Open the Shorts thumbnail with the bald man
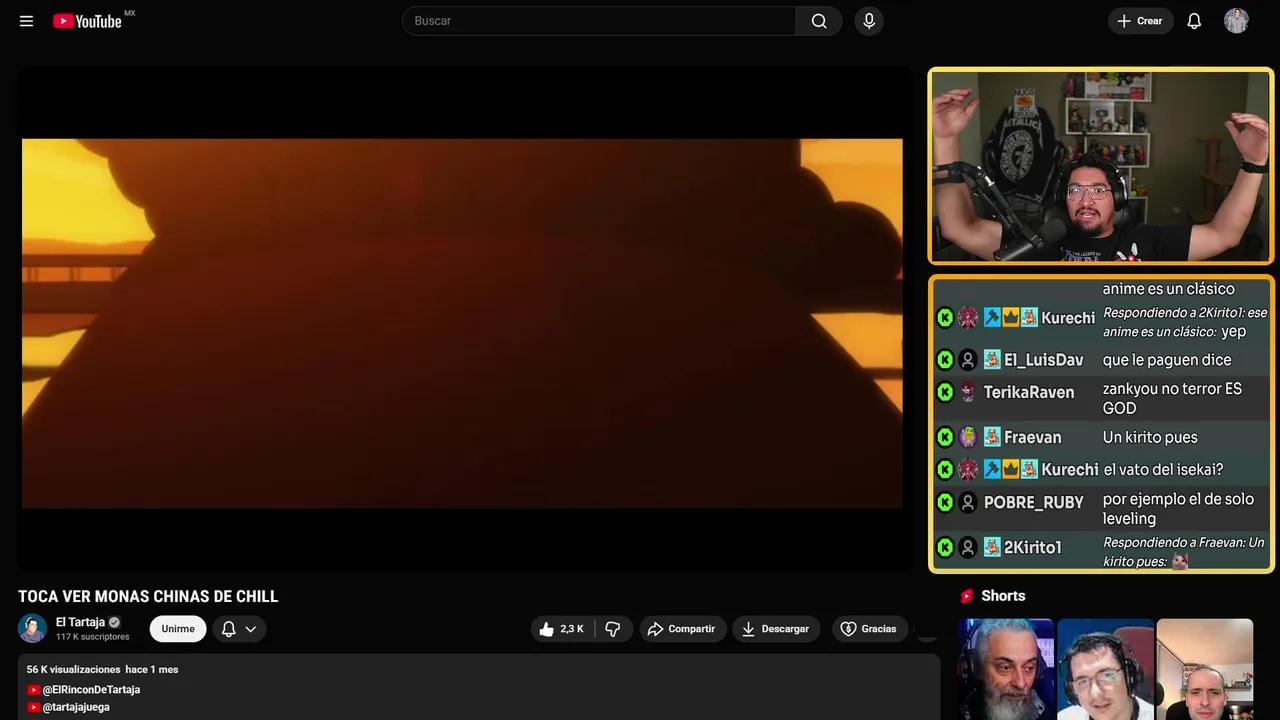The width and height of the screenshot is (1280, 720). 1204,669
